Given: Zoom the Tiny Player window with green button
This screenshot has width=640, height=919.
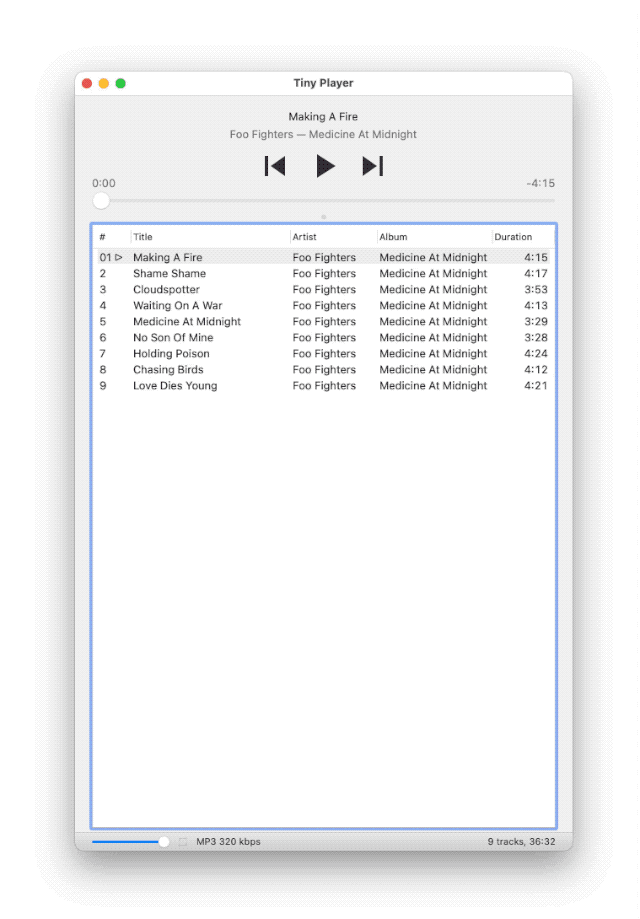Looking at the screenshot, I should coord(121,83).
